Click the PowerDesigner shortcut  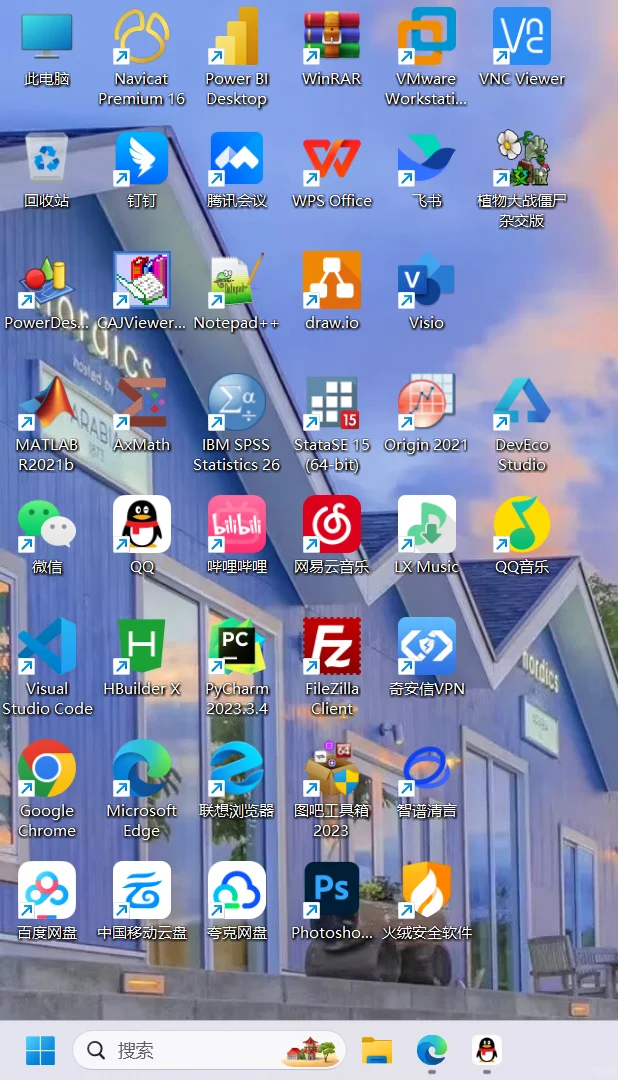(x=47, y=280)
